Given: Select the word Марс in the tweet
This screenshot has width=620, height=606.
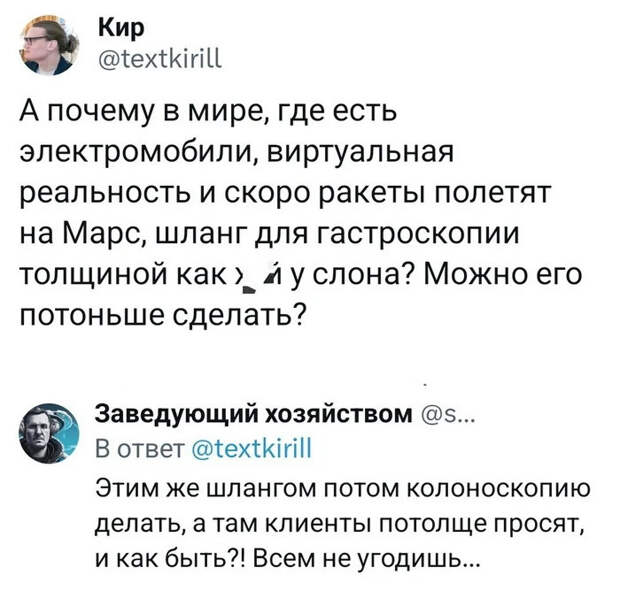Looking at the screenshot, I should (107, 233).
